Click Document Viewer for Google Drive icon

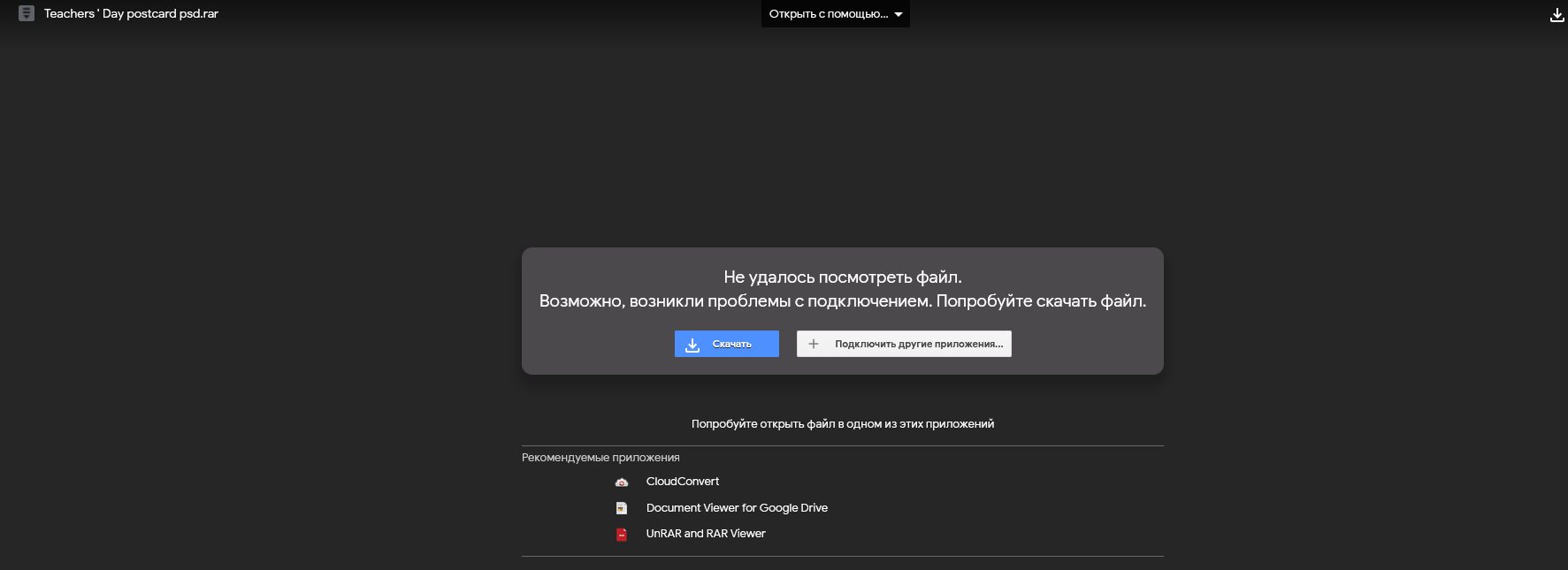click(x=622, y=508)
